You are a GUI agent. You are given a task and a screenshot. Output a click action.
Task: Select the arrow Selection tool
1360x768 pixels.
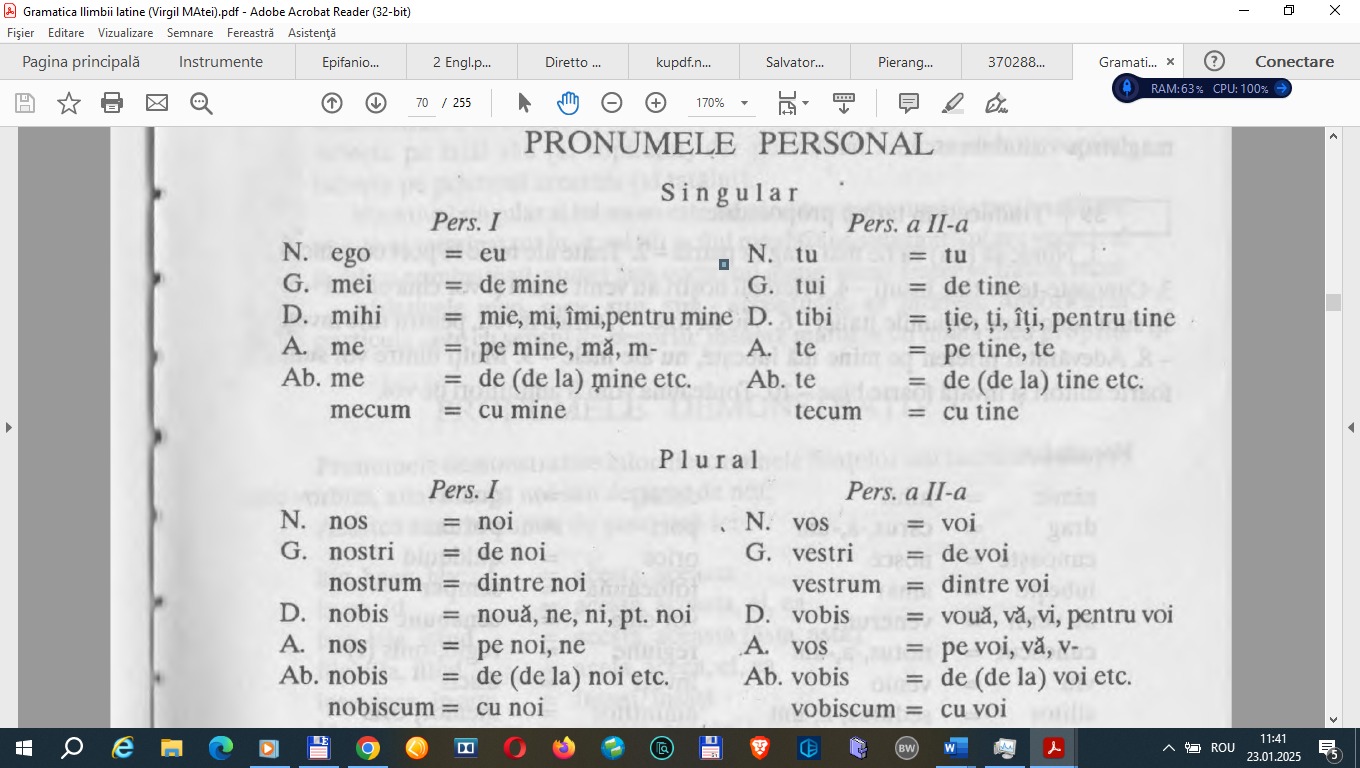tap(524, 103)
